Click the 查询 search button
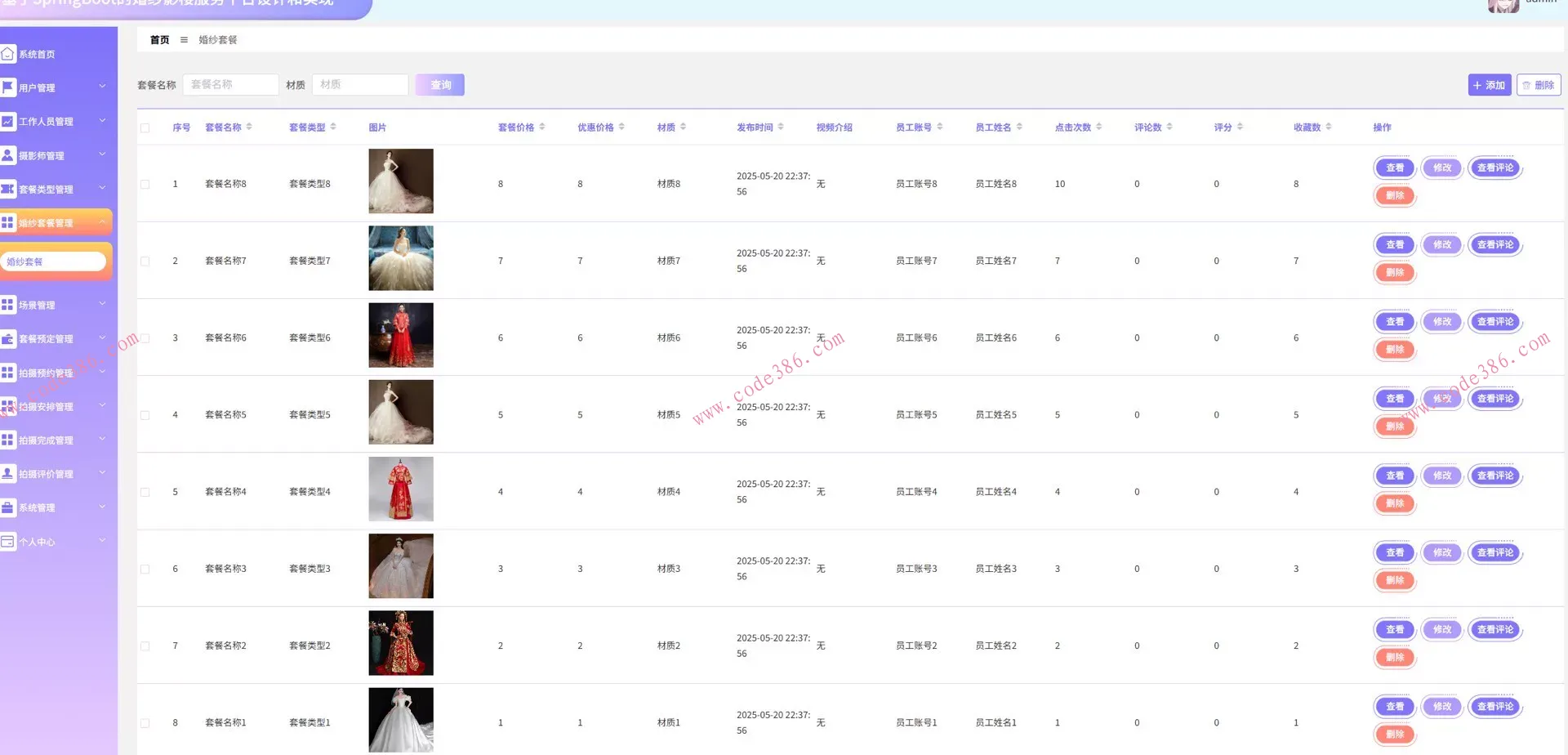 [x=439, y=85]
